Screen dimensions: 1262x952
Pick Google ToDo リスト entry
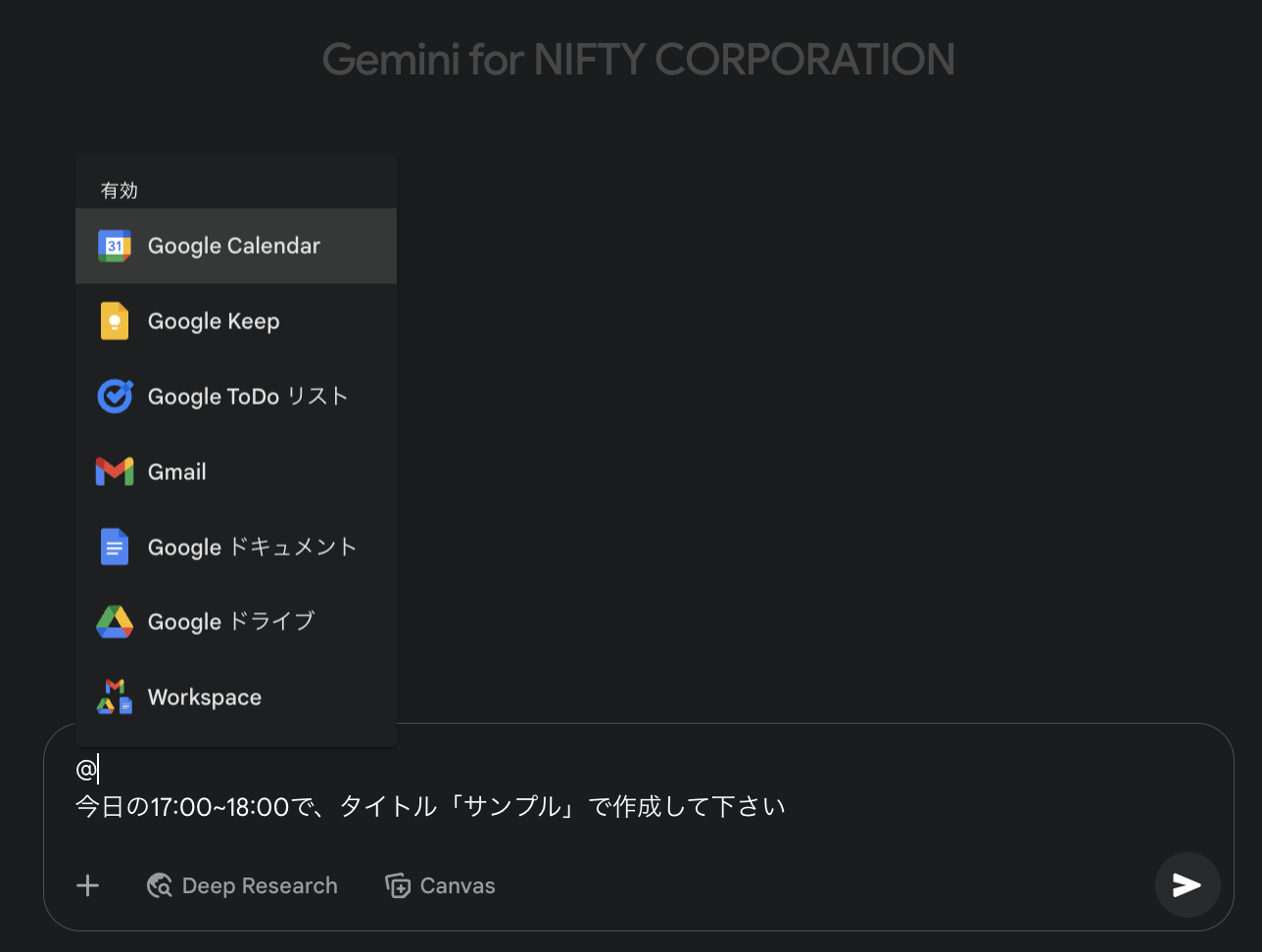point(236,396)
